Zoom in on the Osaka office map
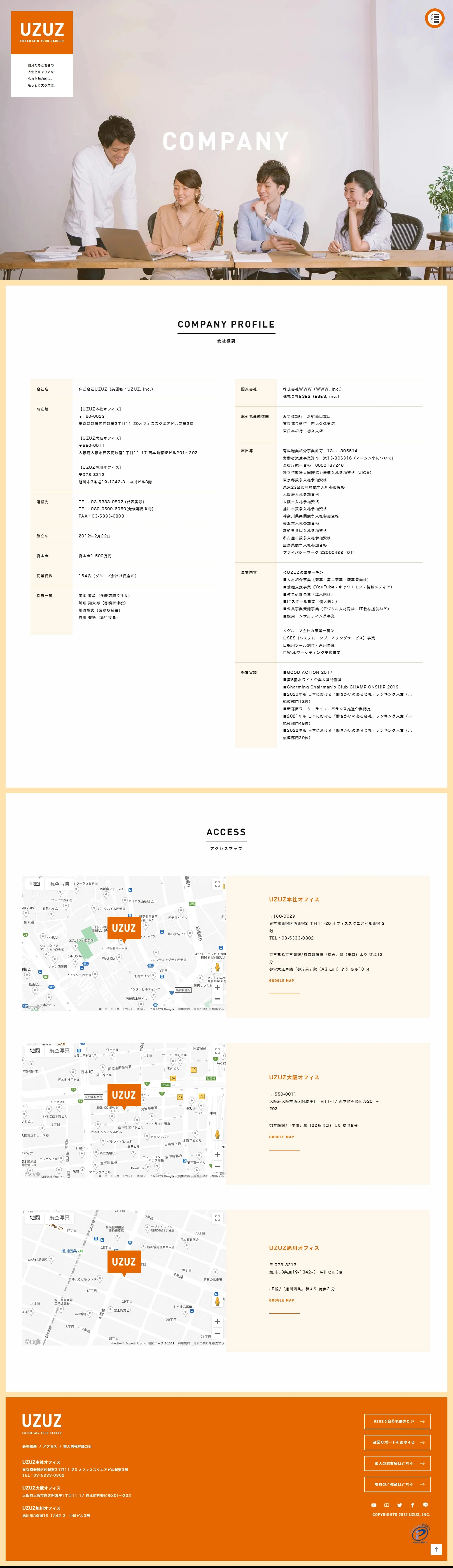 [217, 1154]
